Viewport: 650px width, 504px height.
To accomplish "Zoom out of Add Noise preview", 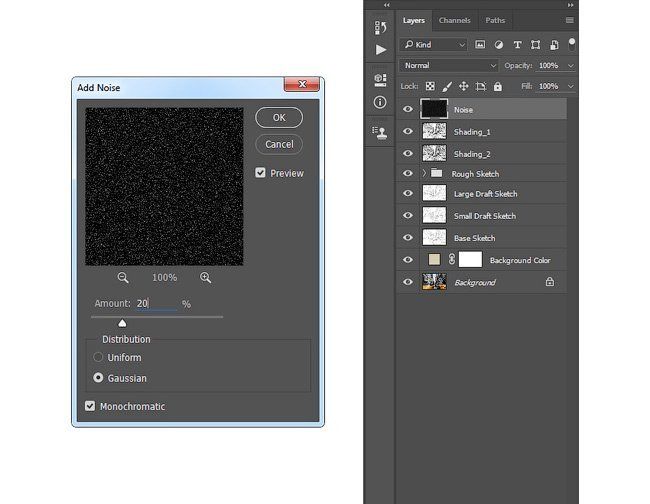I will point(123,278).
